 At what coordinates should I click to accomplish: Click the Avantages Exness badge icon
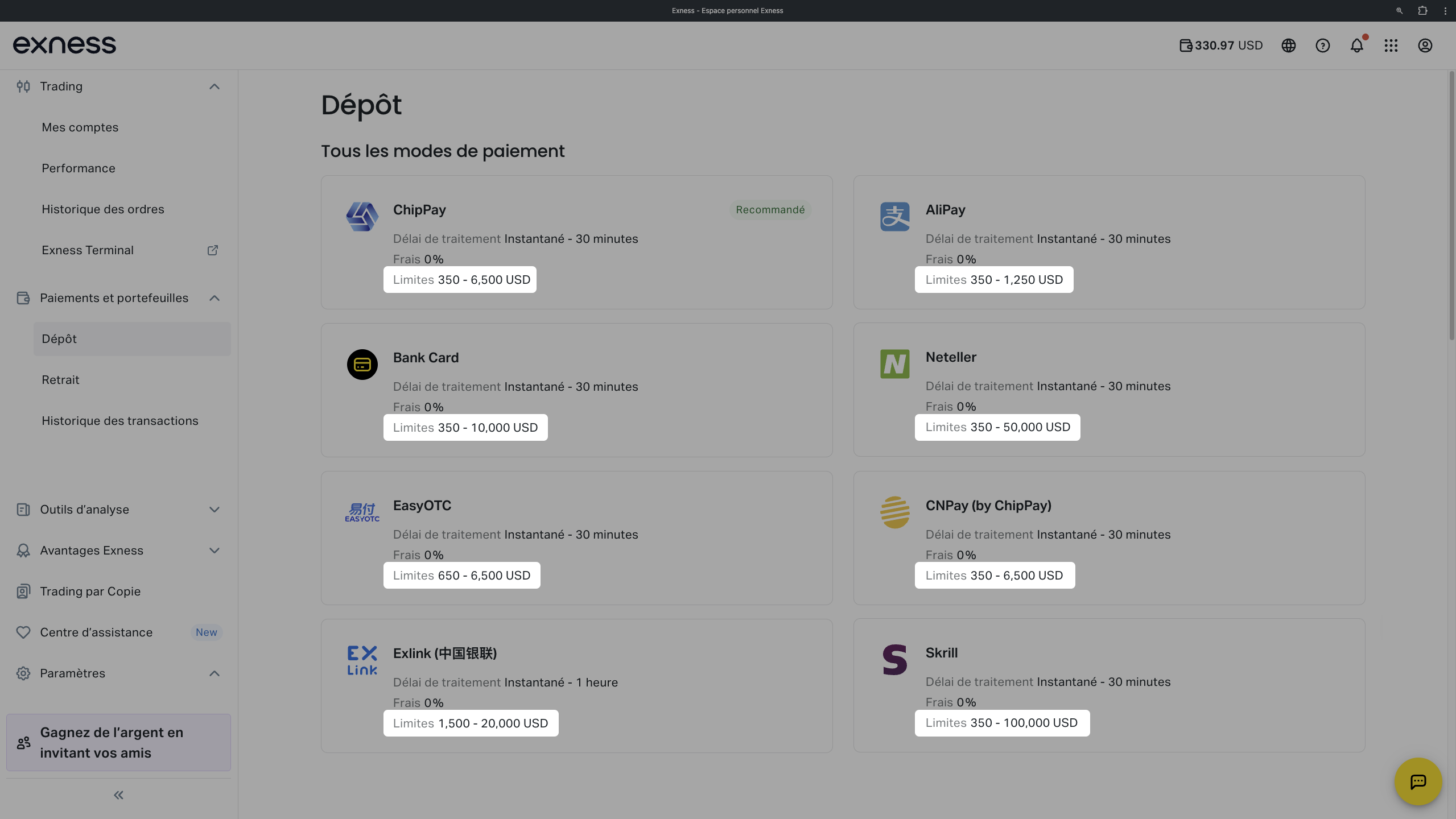click(x=23, y=551)
